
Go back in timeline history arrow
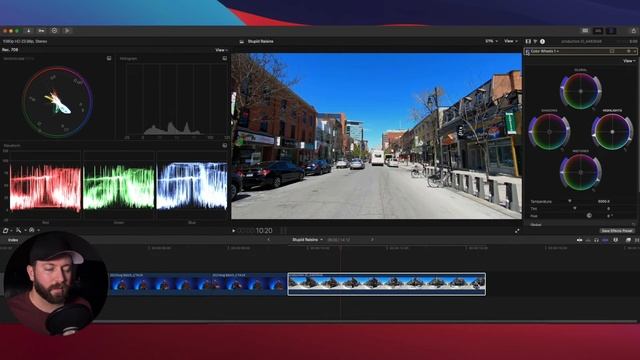[x=268, y=240]
